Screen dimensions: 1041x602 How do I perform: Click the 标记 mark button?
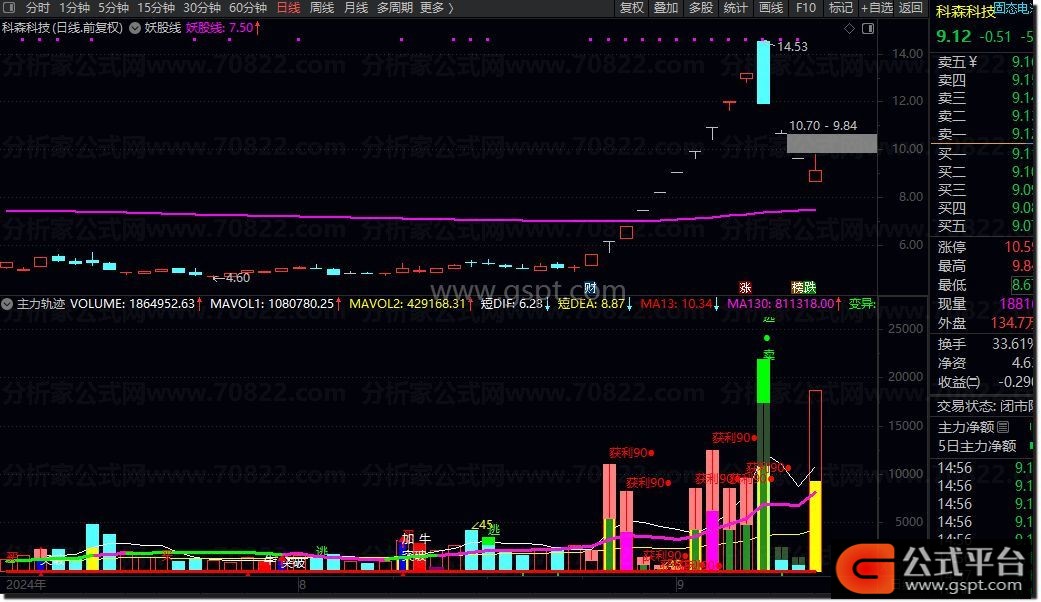[x=841, y=8]
